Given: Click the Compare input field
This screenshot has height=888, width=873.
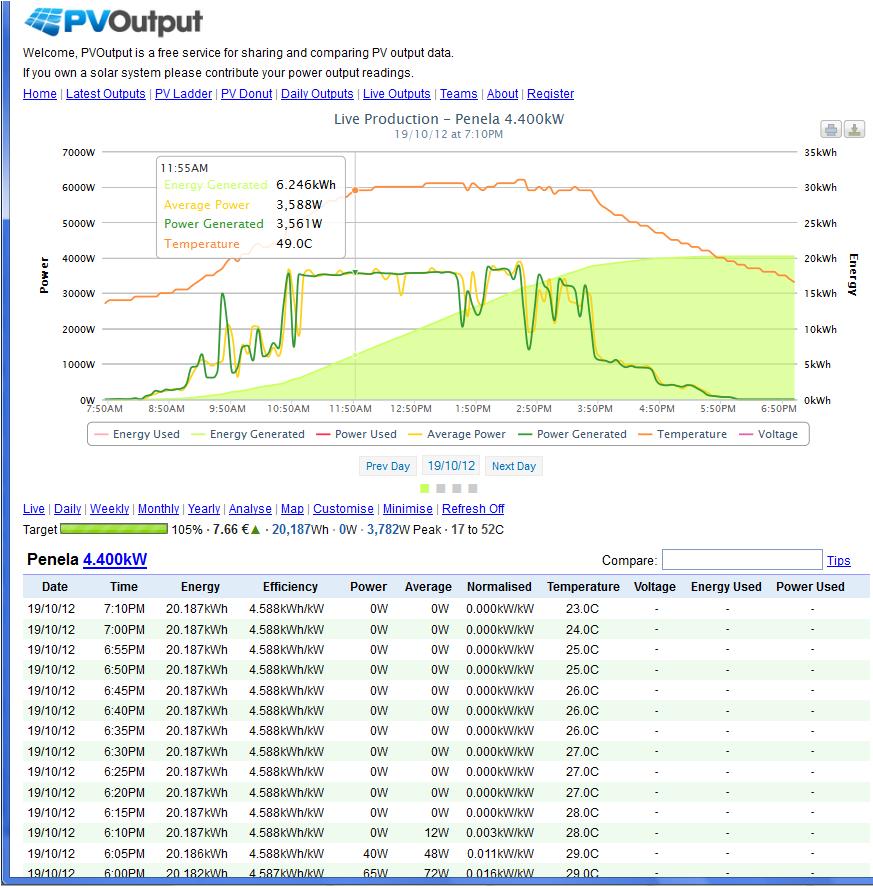Looking at the screenshot, I should click(742, 560).
